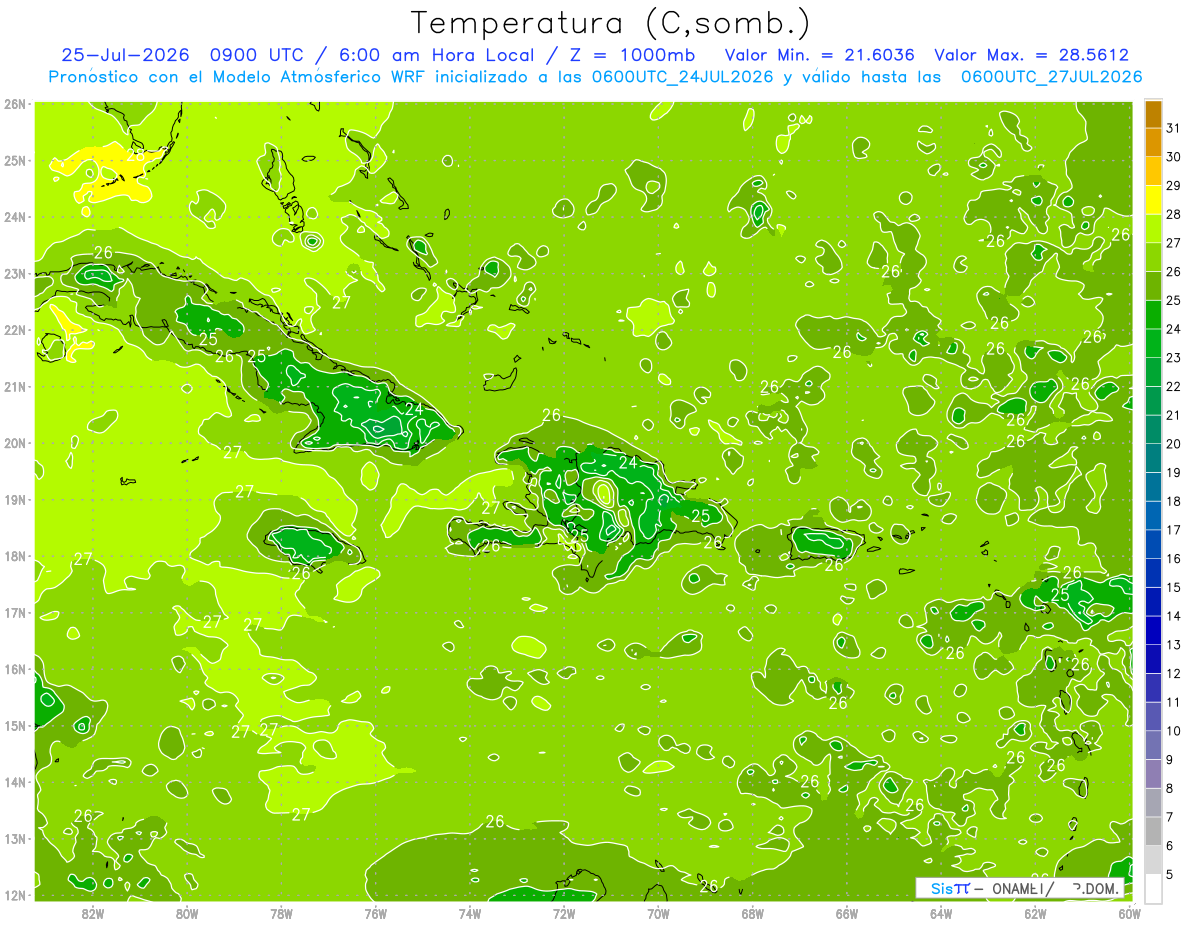Click the '66W' longitude axis label
The image size is (1200, 927).
coord(846,913)
